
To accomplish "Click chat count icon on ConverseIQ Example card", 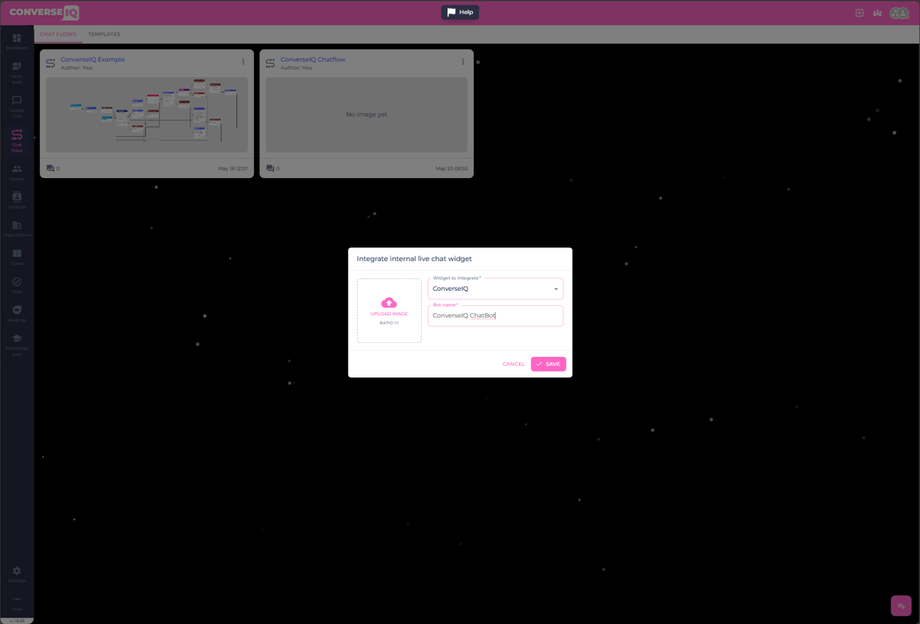I will [x=50, y=168].
